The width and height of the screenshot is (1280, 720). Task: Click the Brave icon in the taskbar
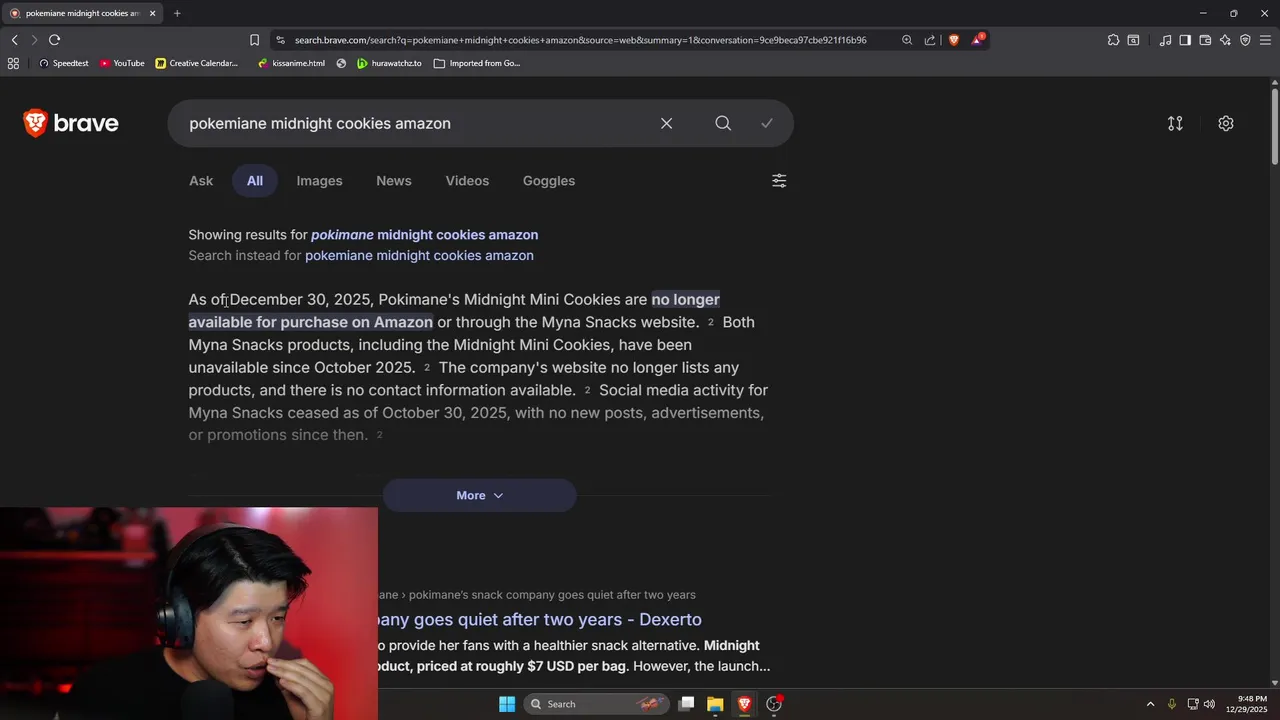click(744, 704)
